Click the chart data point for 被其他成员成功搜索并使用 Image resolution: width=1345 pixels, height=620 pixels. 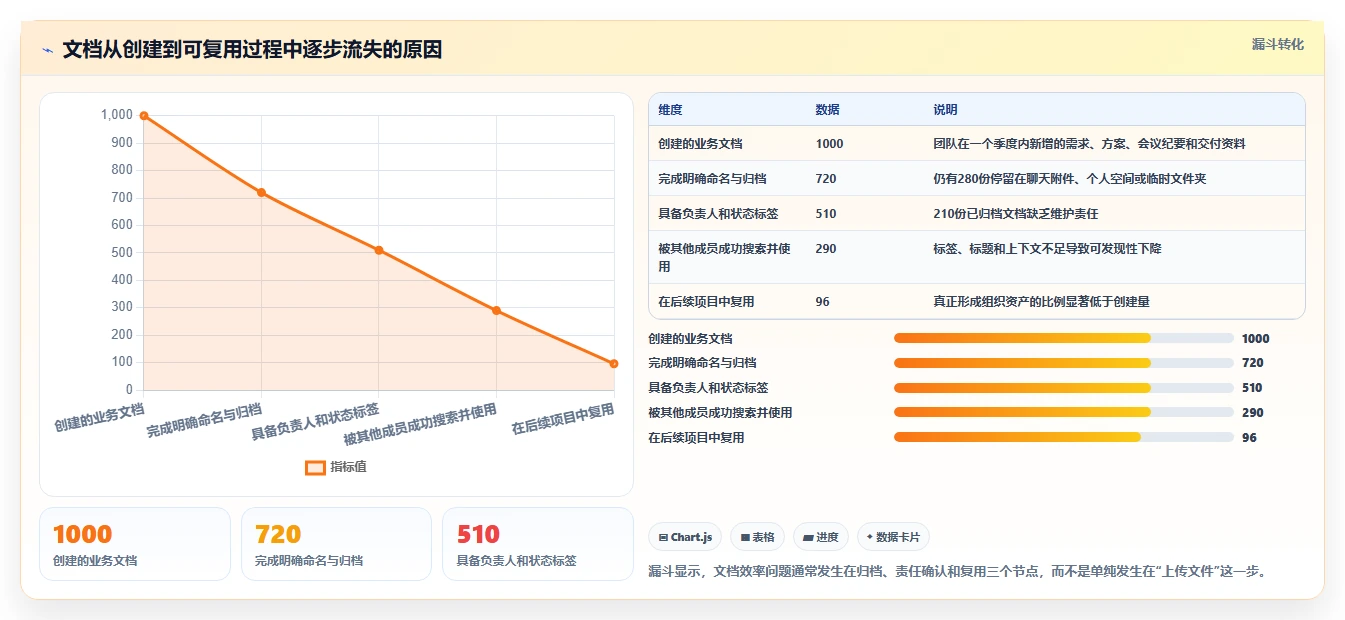496,310
